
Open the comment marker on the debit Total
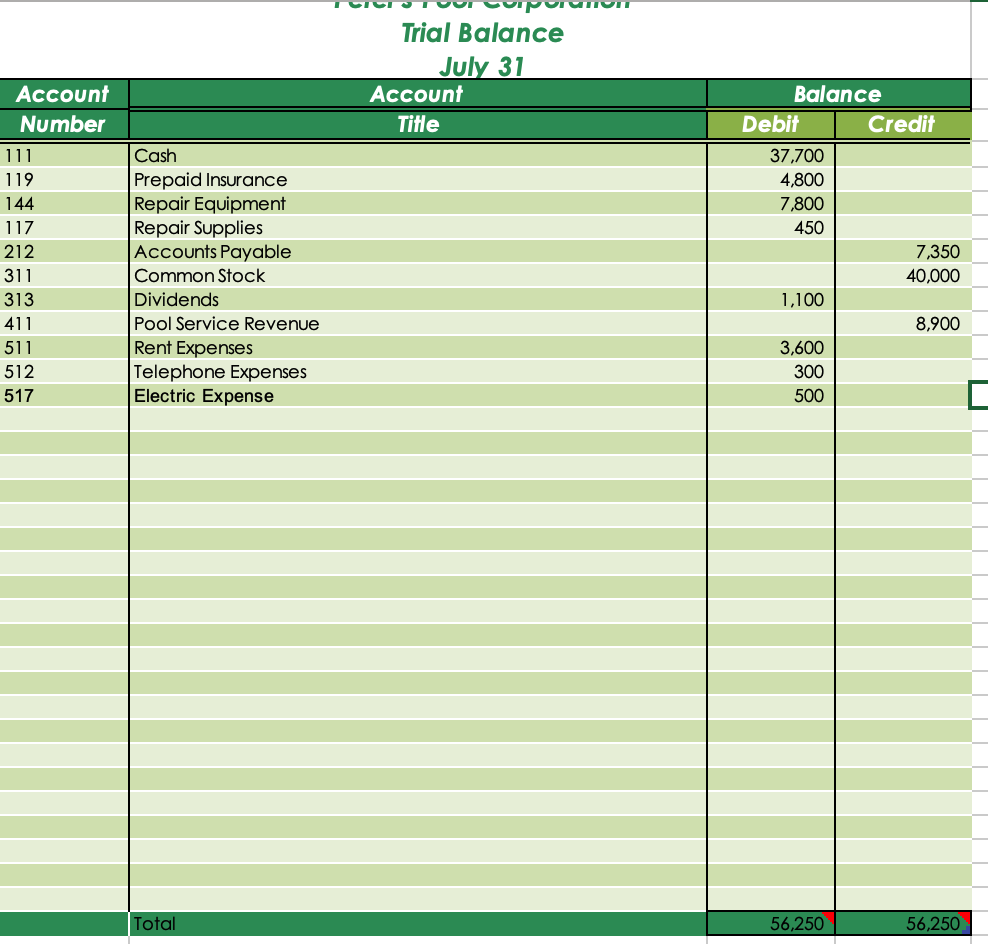point(827,918)
